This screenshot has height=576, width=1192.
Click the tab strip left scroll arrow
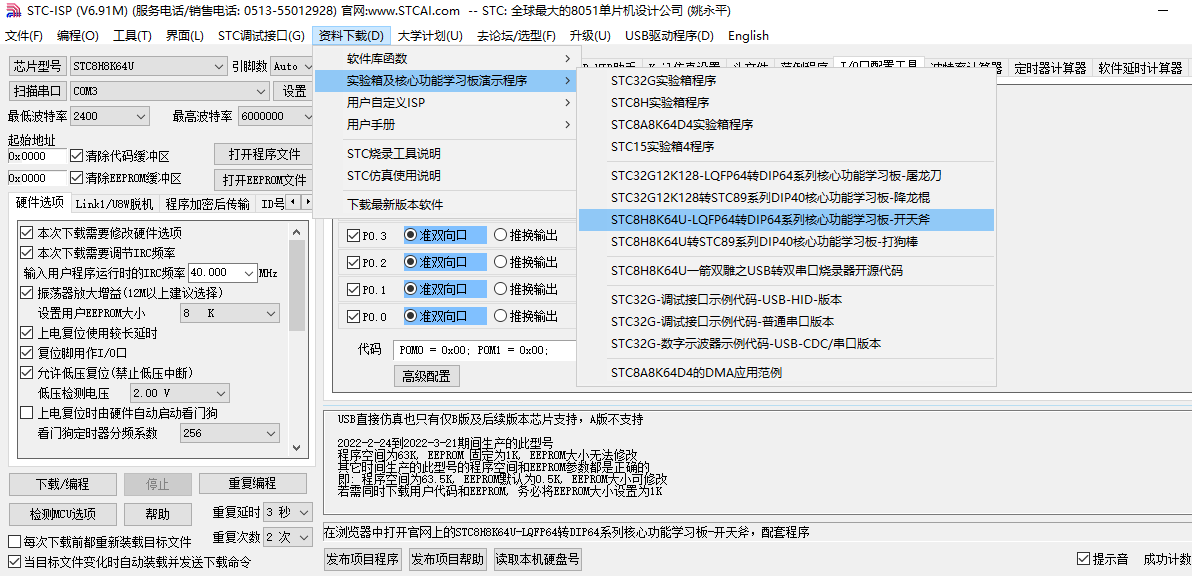coord(294,203)
